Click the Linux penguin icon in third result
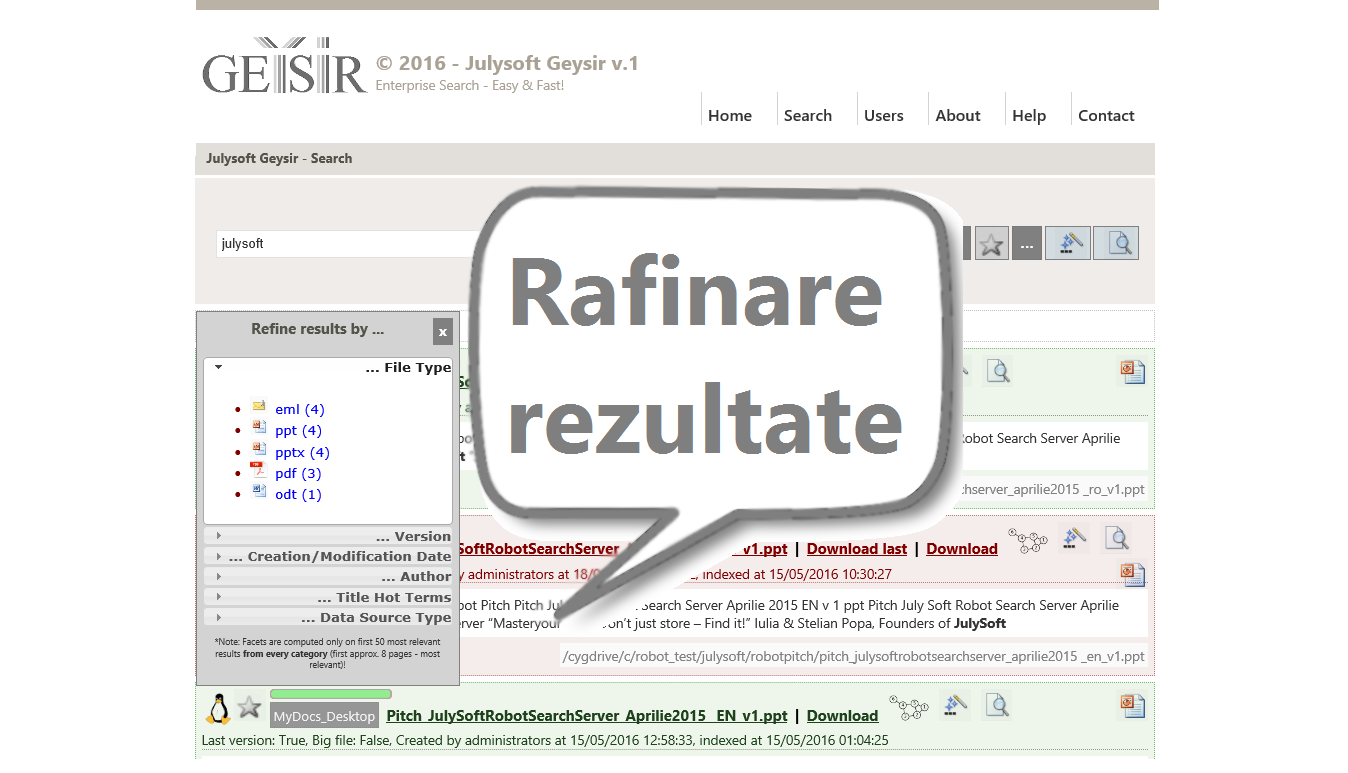This screenshot has height=773, width=1348. pos(218,708)
